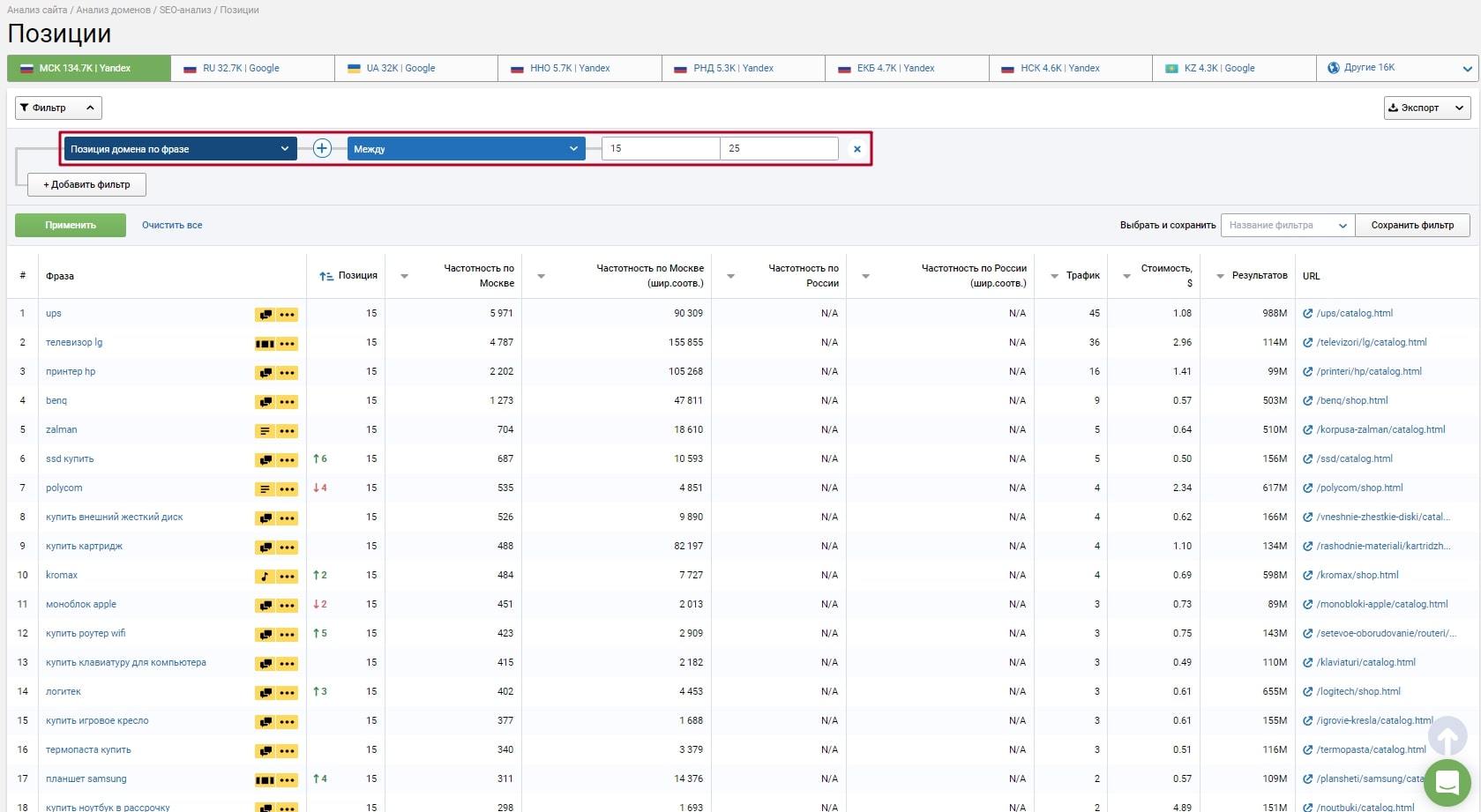
Task: Click 'Очистить все' link
Action: [x=172, y=225]
